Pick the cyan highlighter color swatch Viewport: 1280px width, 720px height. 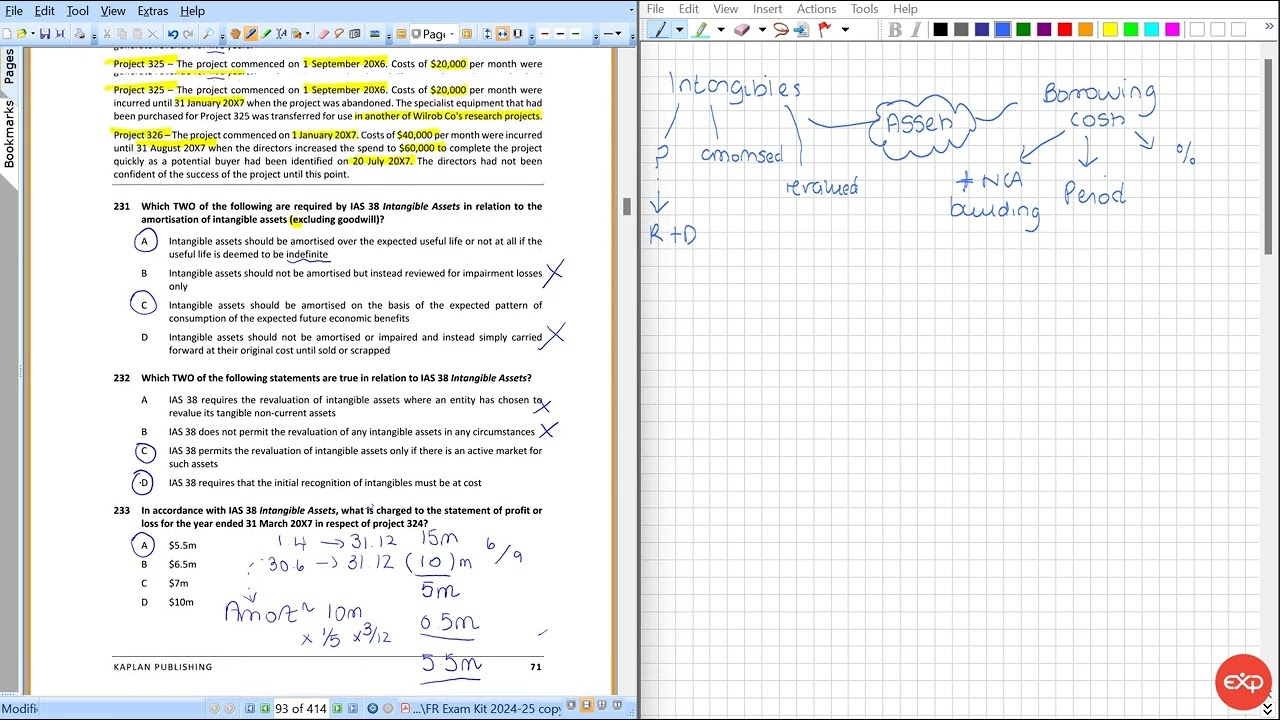pyautogui.click(x=1151, y=30)
